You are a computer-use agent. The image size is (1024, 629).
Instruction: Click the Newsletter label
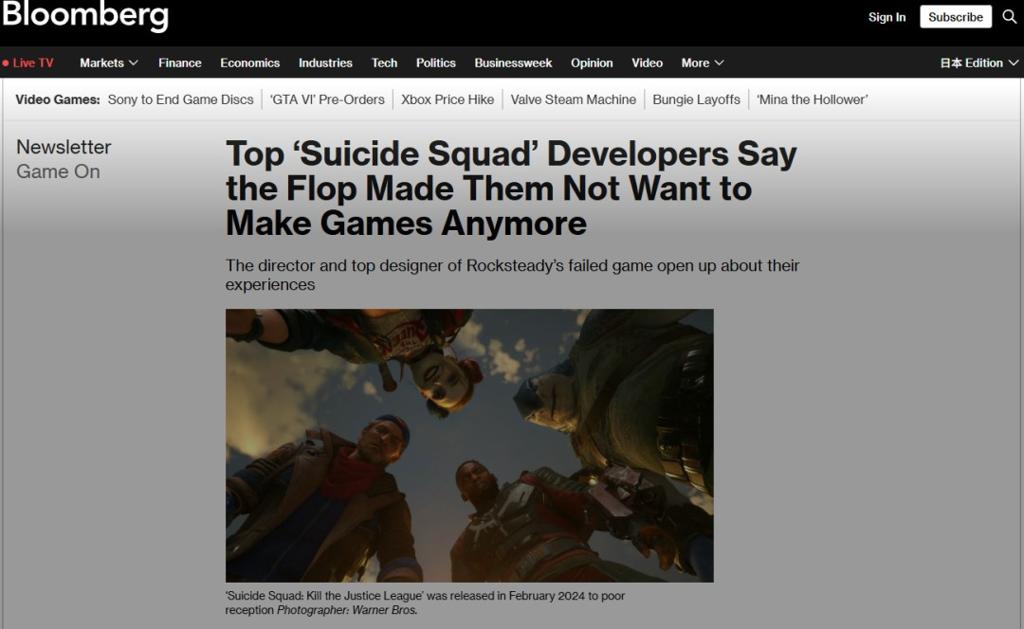click(63, 147)
